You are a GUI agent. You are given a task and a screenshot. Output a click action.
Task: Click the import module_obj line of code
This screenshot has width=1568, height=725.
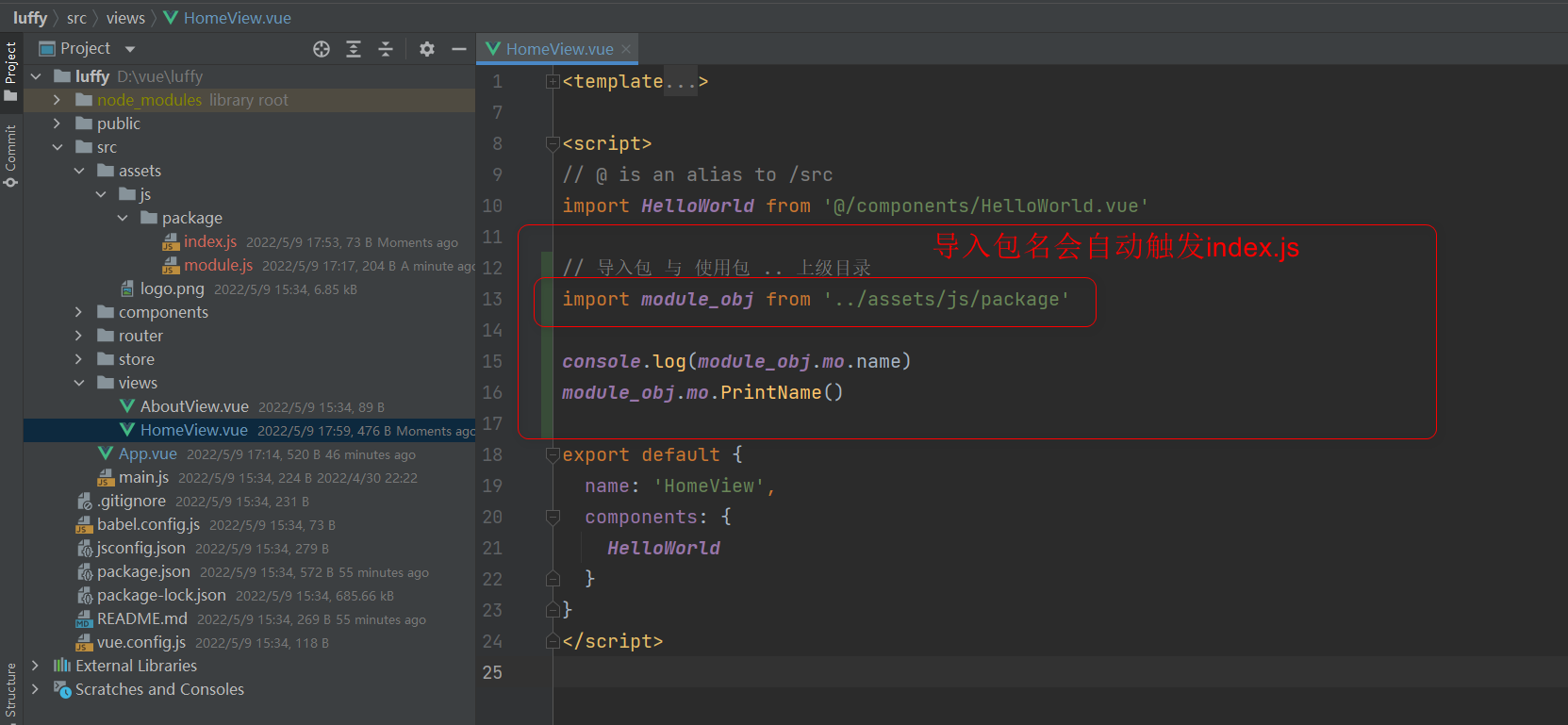816,300
